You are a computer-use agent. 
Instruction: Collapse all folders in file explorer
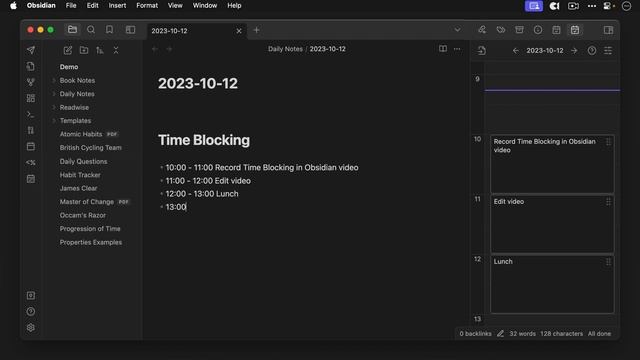pyautogui.click(x=116, y=50)
